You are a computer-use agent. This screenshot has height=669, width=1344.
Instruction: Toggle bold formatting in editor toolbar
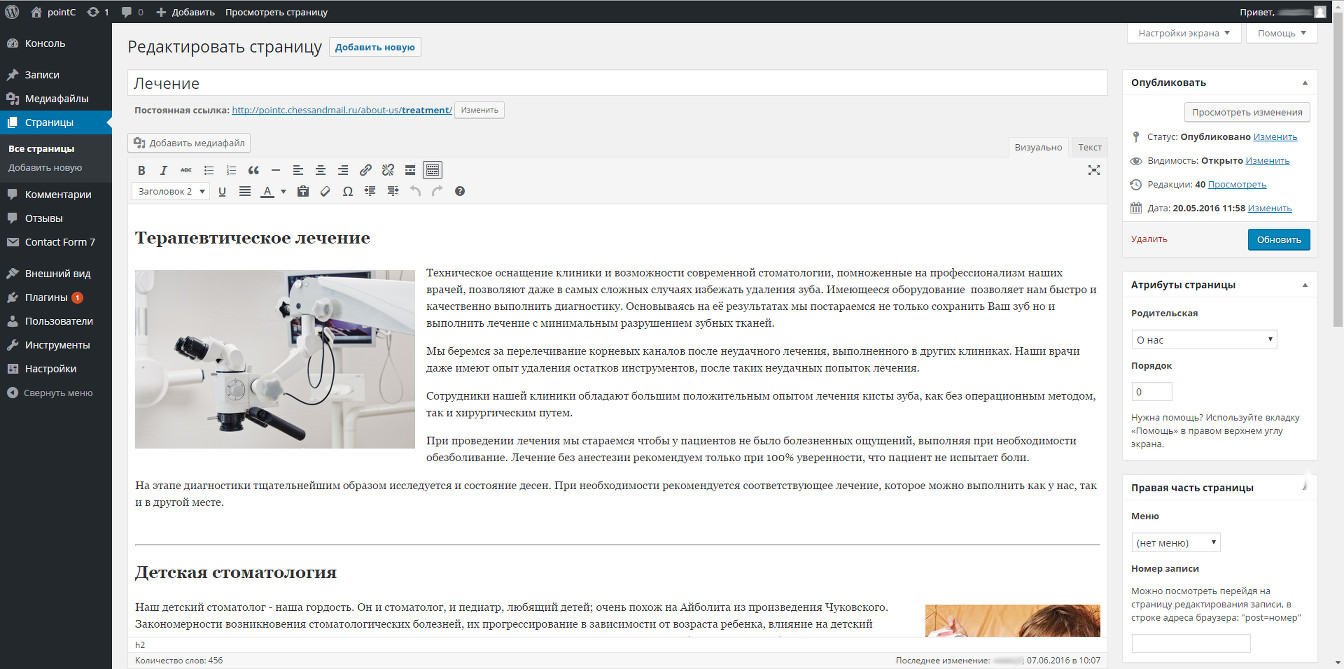tap(141, 170)
